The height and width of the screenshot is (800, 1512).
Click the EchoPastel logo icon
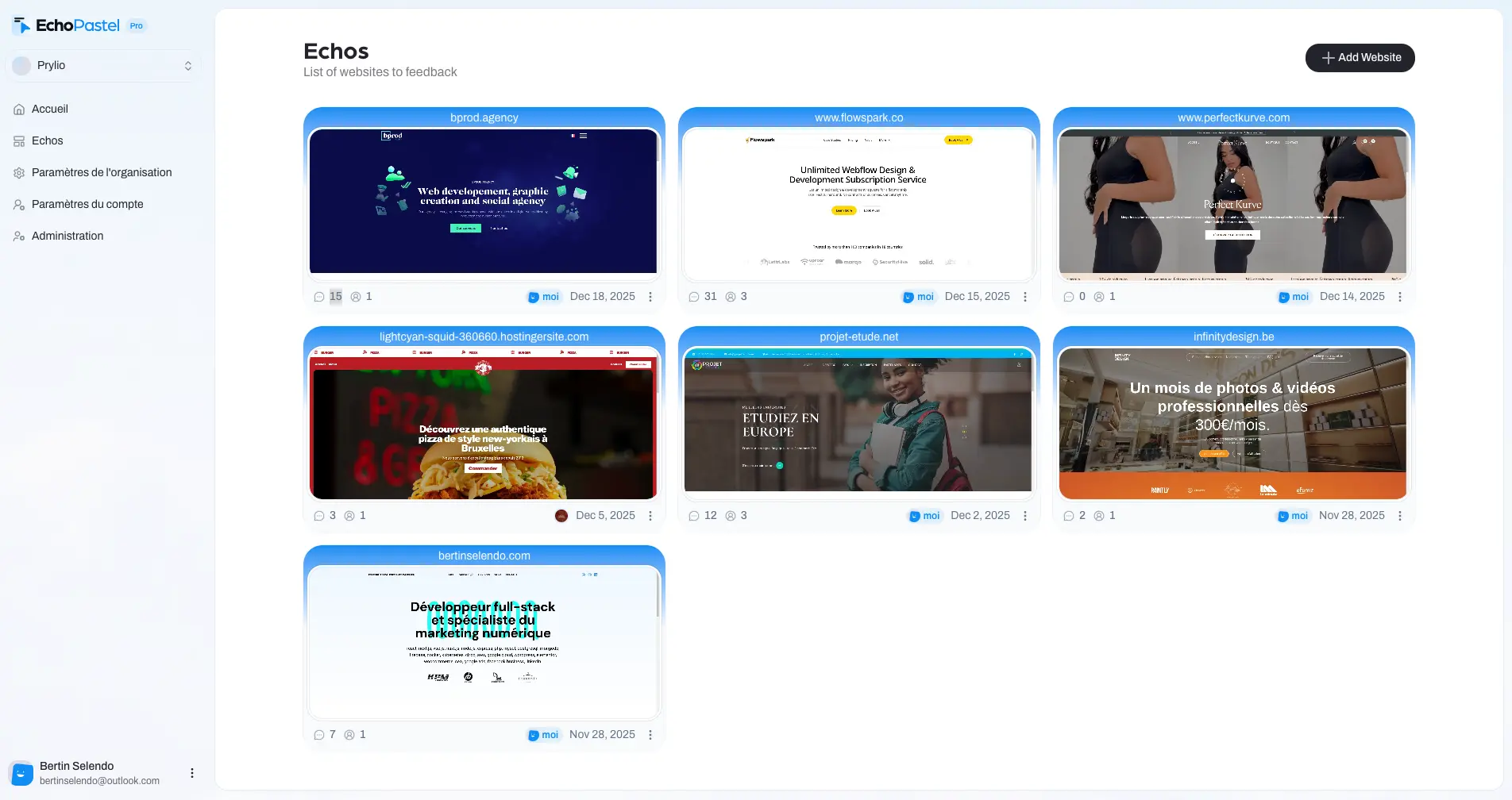click(x=21, y=25)
